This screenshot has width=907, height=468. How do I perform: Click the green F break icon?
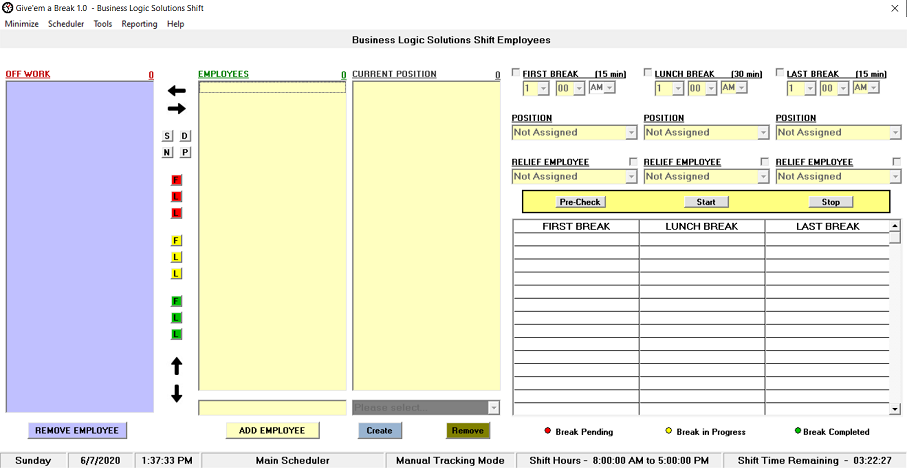(x=177, y=301)
